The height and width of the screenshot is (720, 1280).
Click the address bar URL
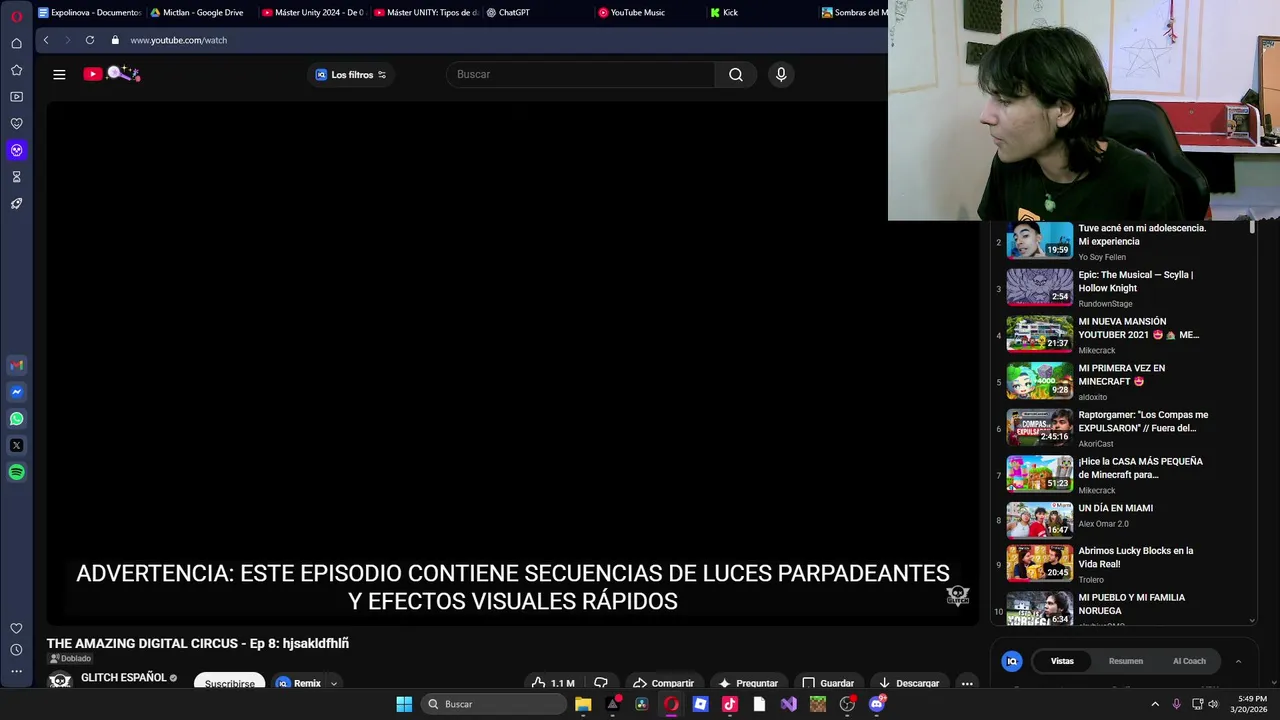[179, 40]
